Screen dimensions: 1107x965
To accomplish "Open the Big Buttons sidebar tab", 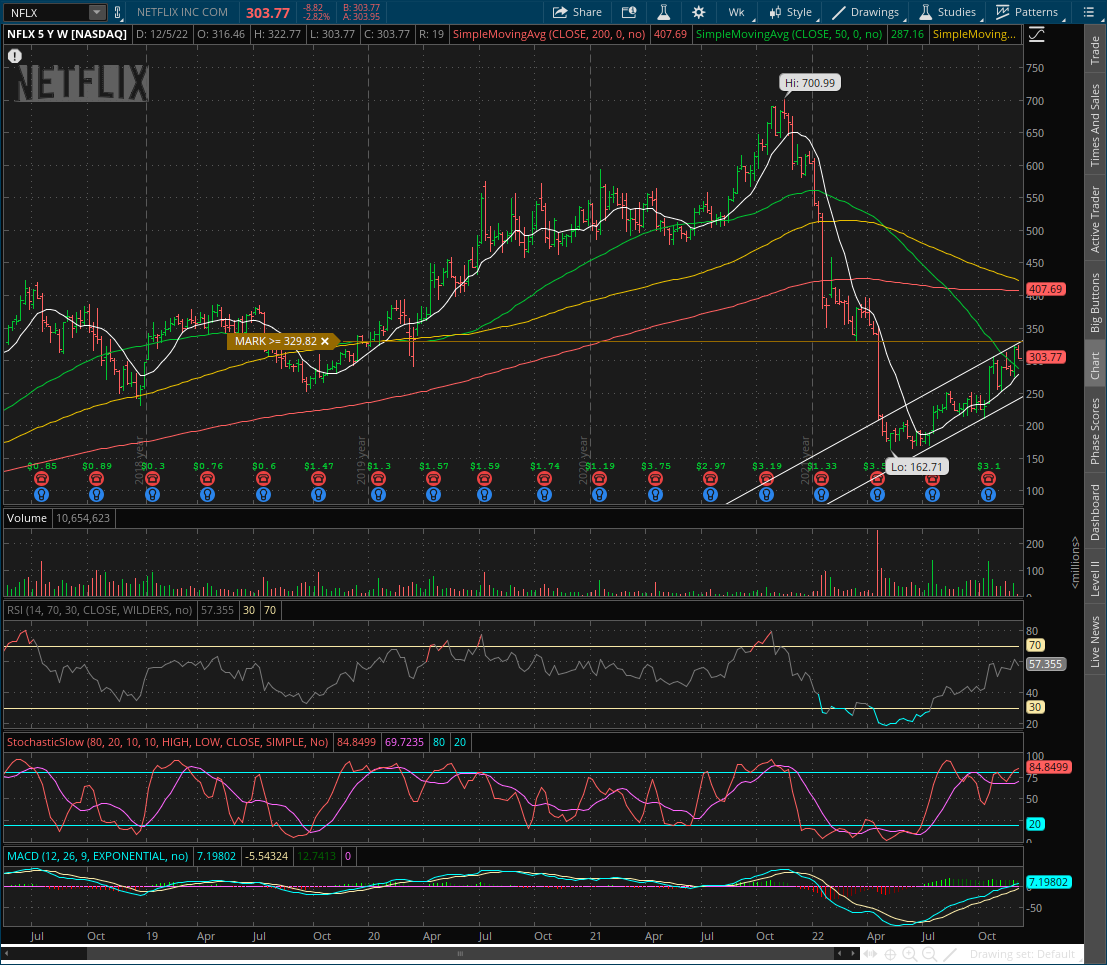I will click(1095, 302).
